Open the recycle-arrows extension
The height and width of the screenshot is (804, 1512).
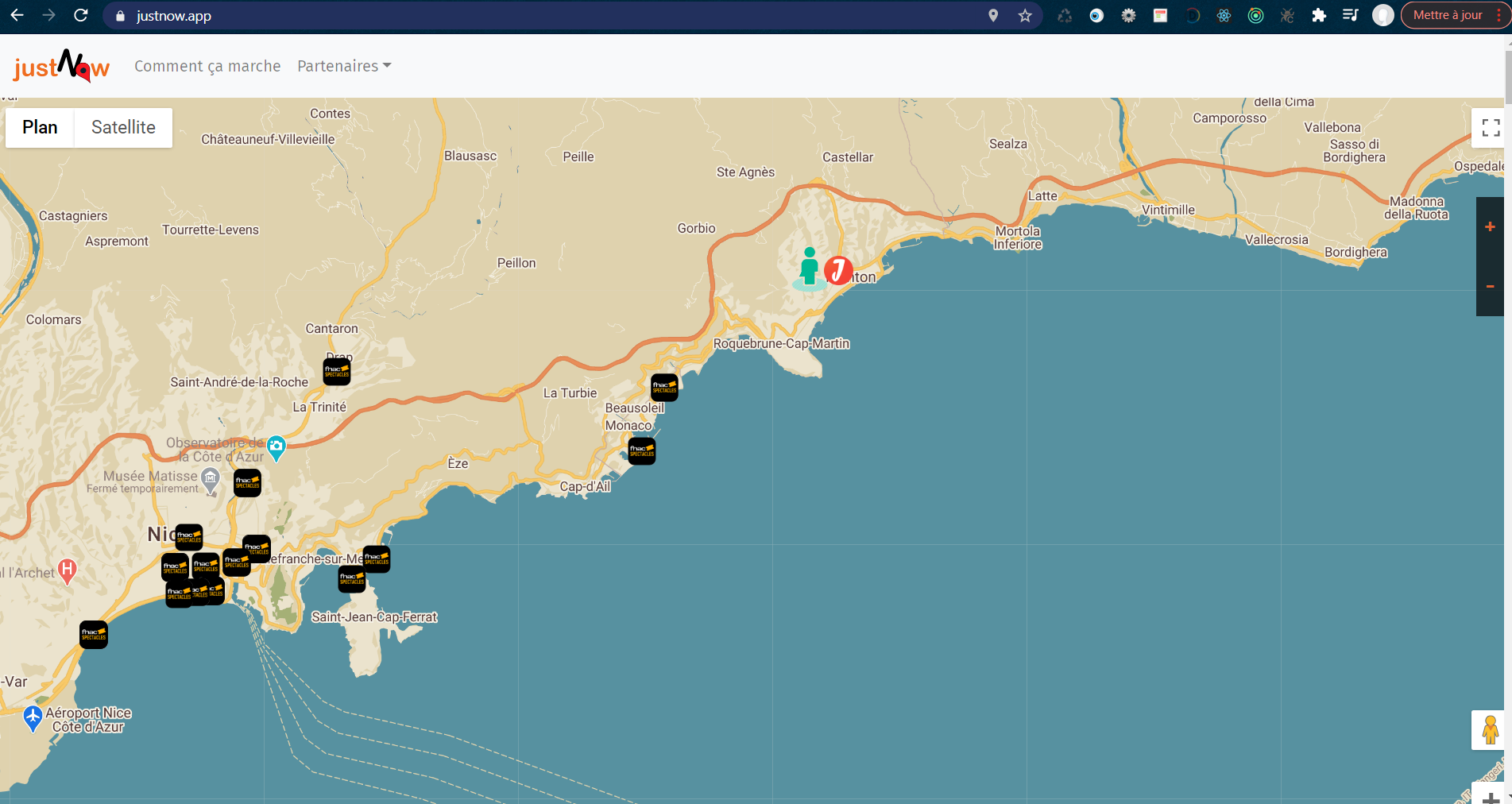(x=1065, y=16)
